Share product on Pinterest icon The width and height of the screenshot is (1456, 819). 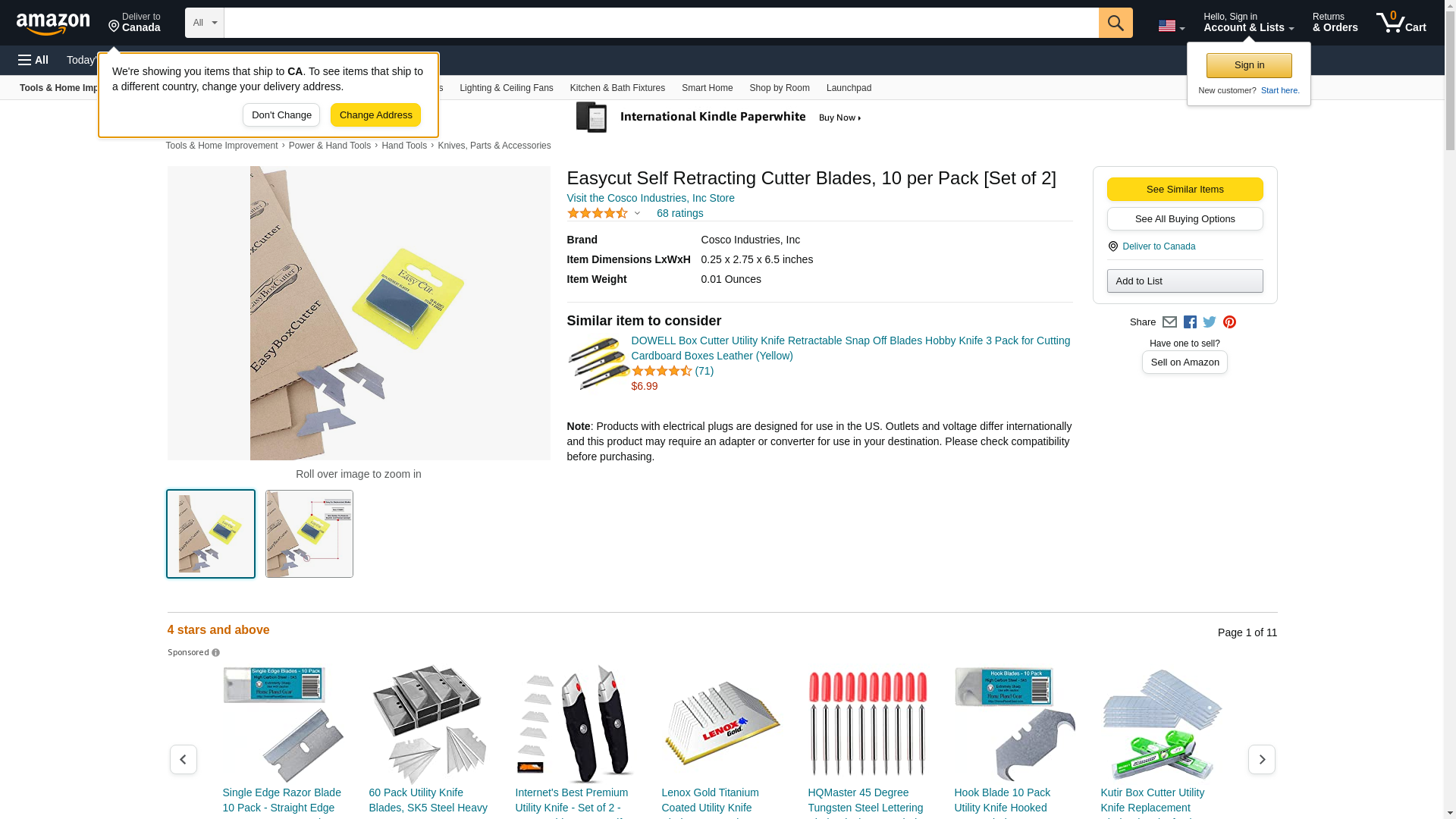click(1229, 322)
